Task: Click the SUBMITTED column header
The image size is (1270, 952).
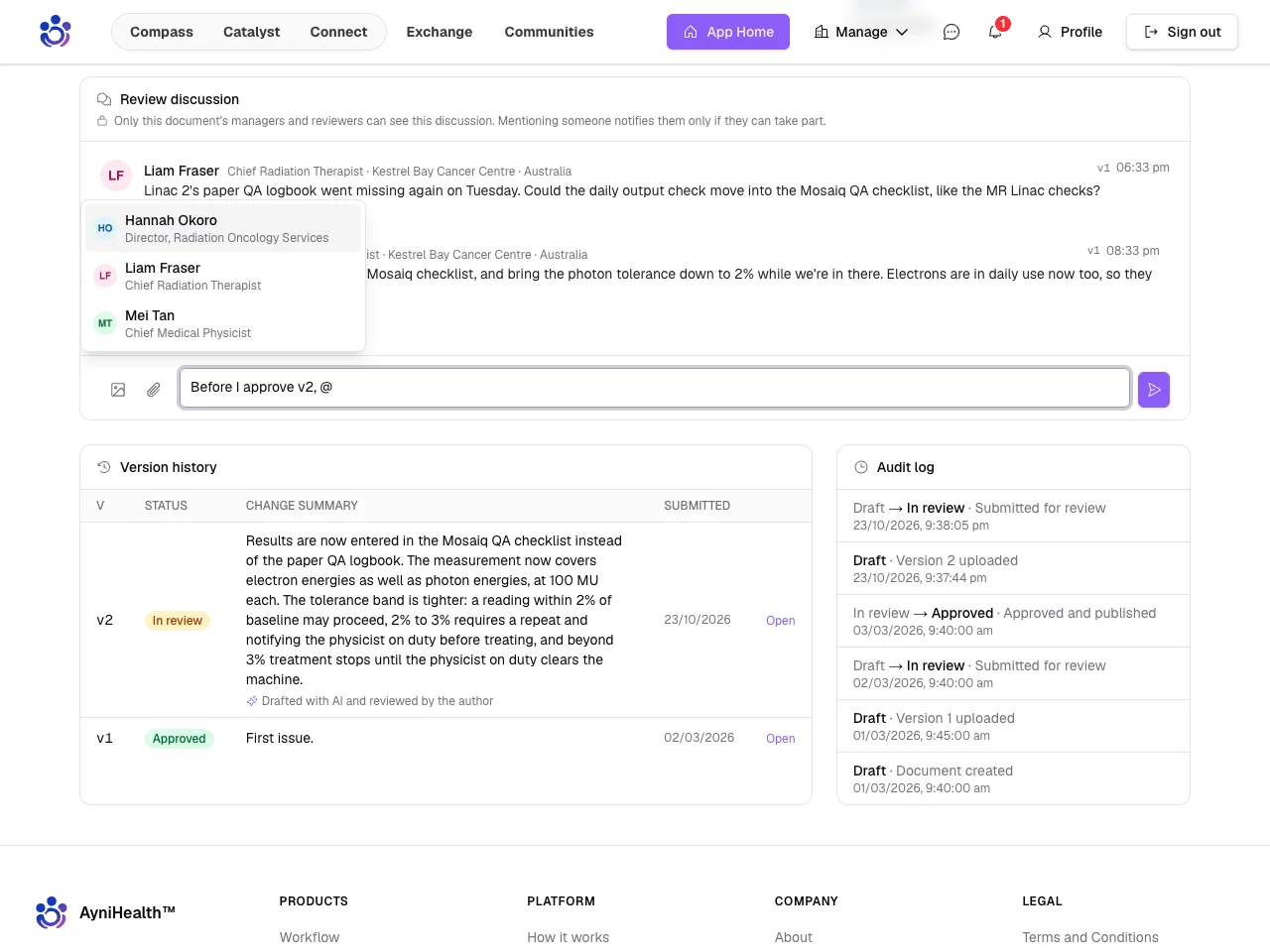Action: click(697, 506)
